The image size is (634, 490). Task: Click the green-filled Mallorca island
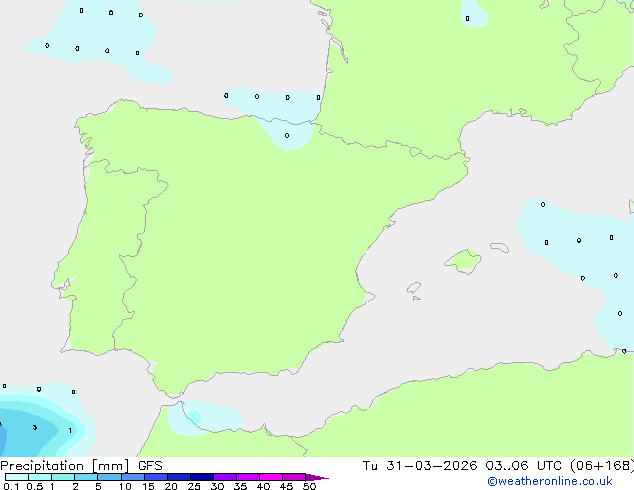click(464, 261)
